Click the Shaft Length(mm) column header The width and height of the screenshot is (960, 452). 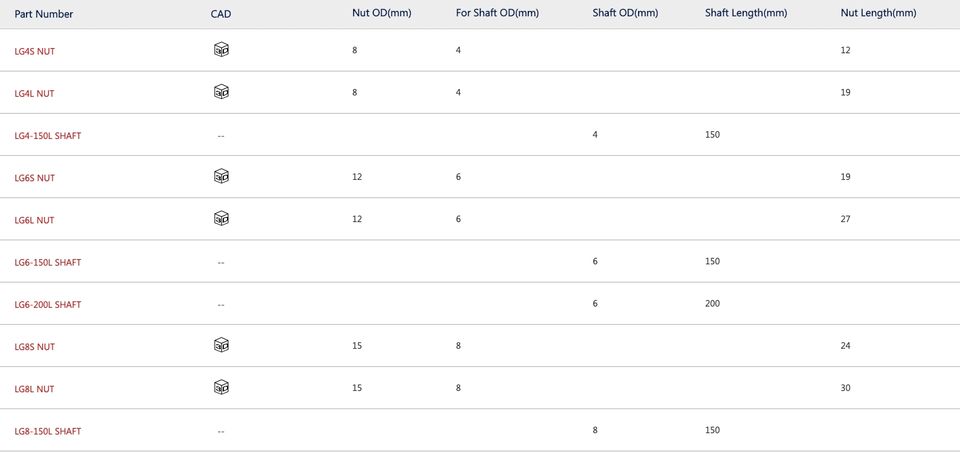point(746,13)
